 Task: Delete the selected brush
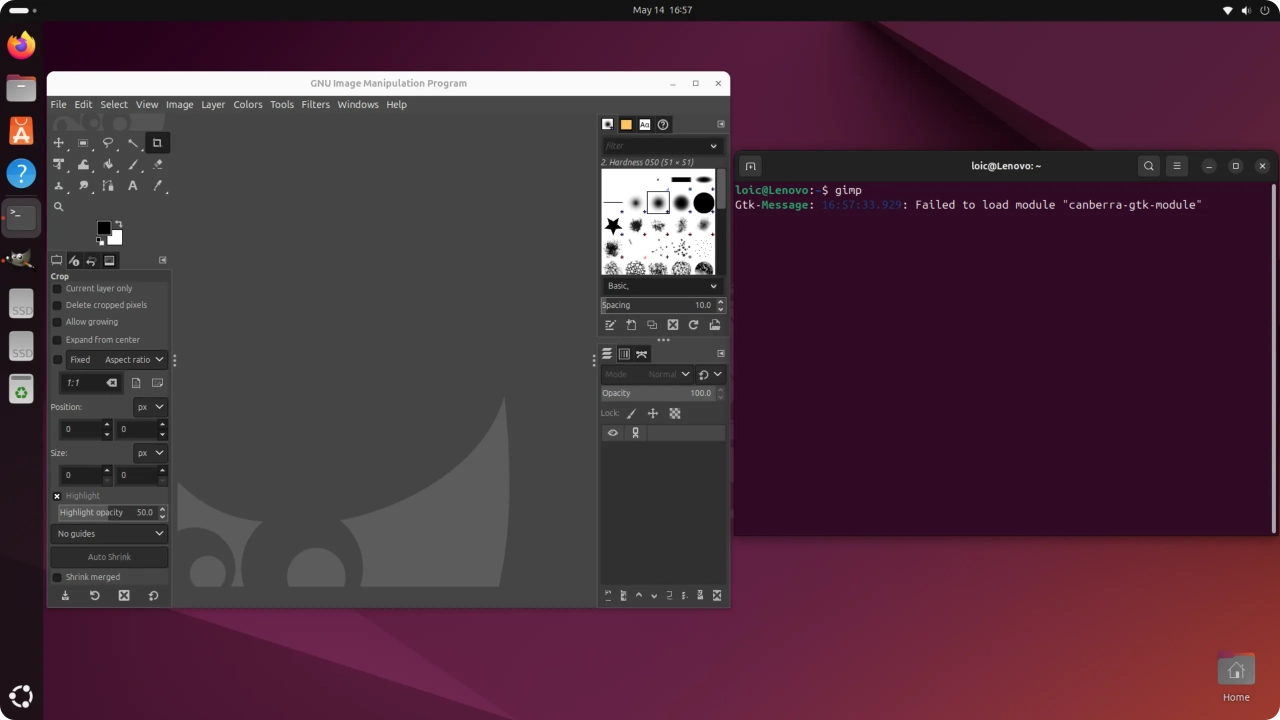(673, 325)
